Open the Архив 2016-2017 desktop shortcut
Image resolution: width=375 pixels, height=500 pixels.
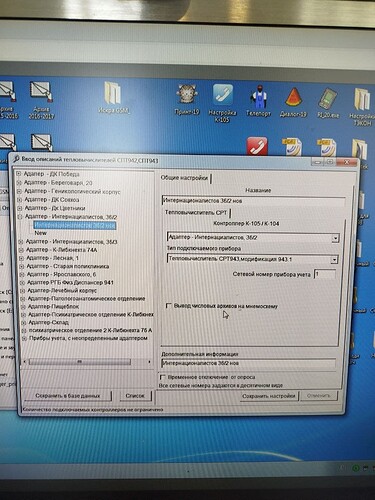(41, 101)
